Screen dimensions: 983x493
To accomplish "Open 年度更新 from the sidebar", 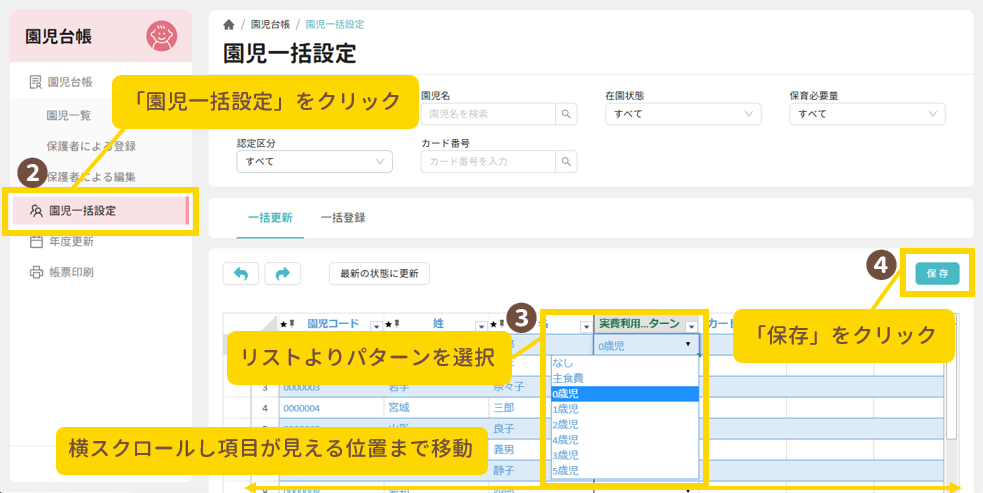I will (70, 241).
